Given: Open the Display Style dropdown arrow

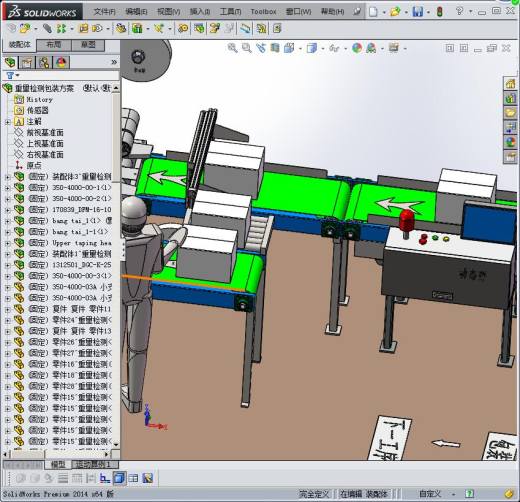Looking at the screenshot, I should click(x=323, y=49).
